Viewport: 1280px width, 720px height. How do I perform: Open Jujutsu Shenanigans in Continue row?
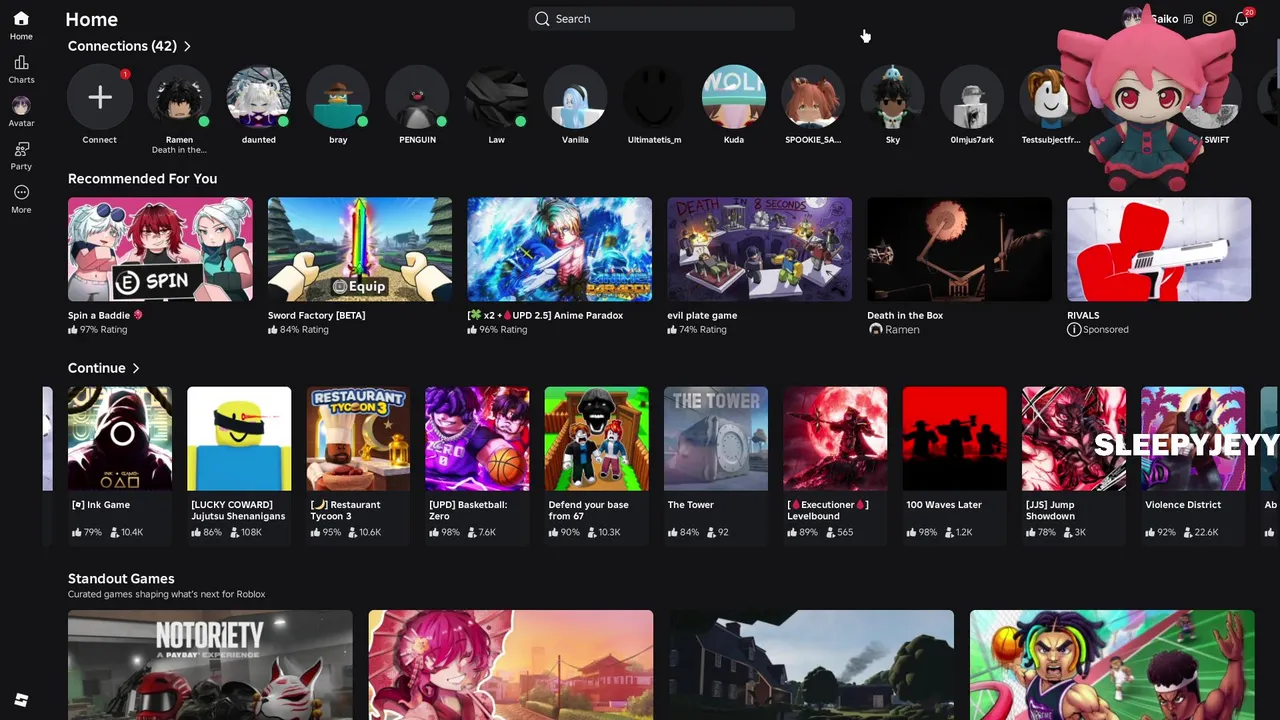pyautogui.click(x=239, y=439)
